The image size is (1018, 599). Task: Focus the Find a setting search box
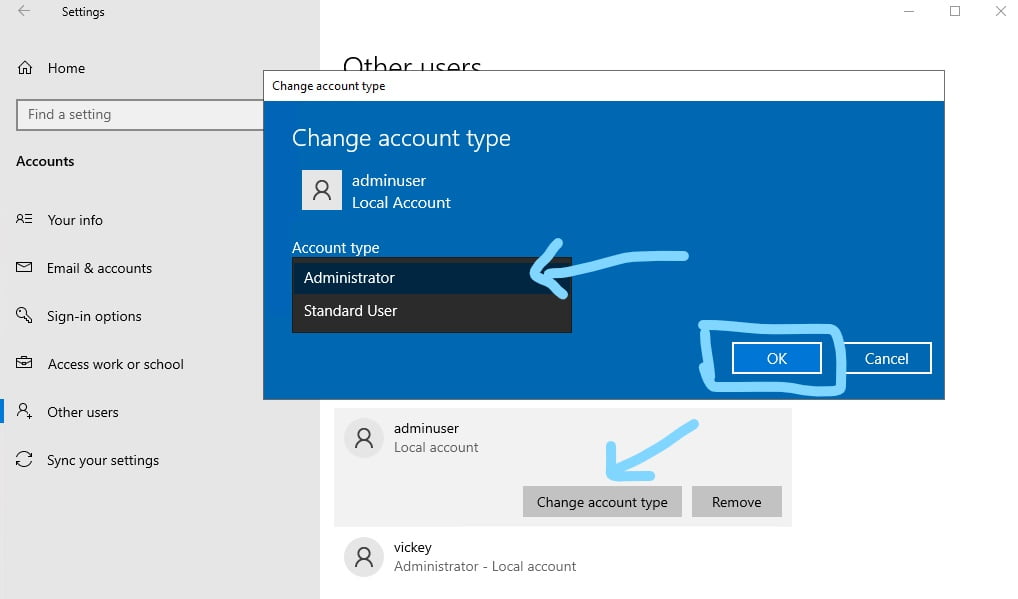coord(140,115)
